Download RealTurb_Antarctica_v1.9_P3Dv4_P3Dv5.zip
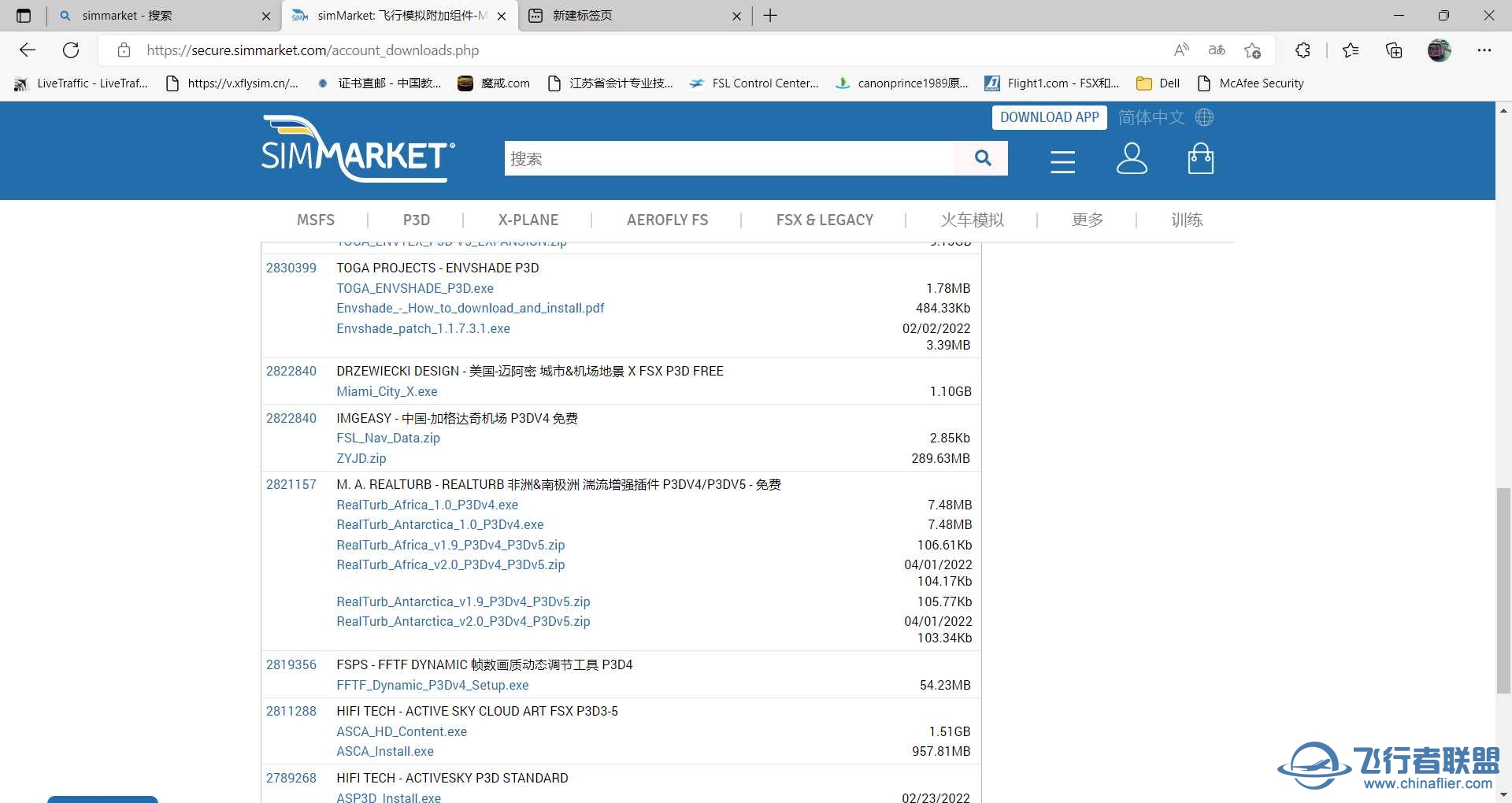Viewport: 1512px width, 803px height. pyautogui.click(x=463, y=601)
